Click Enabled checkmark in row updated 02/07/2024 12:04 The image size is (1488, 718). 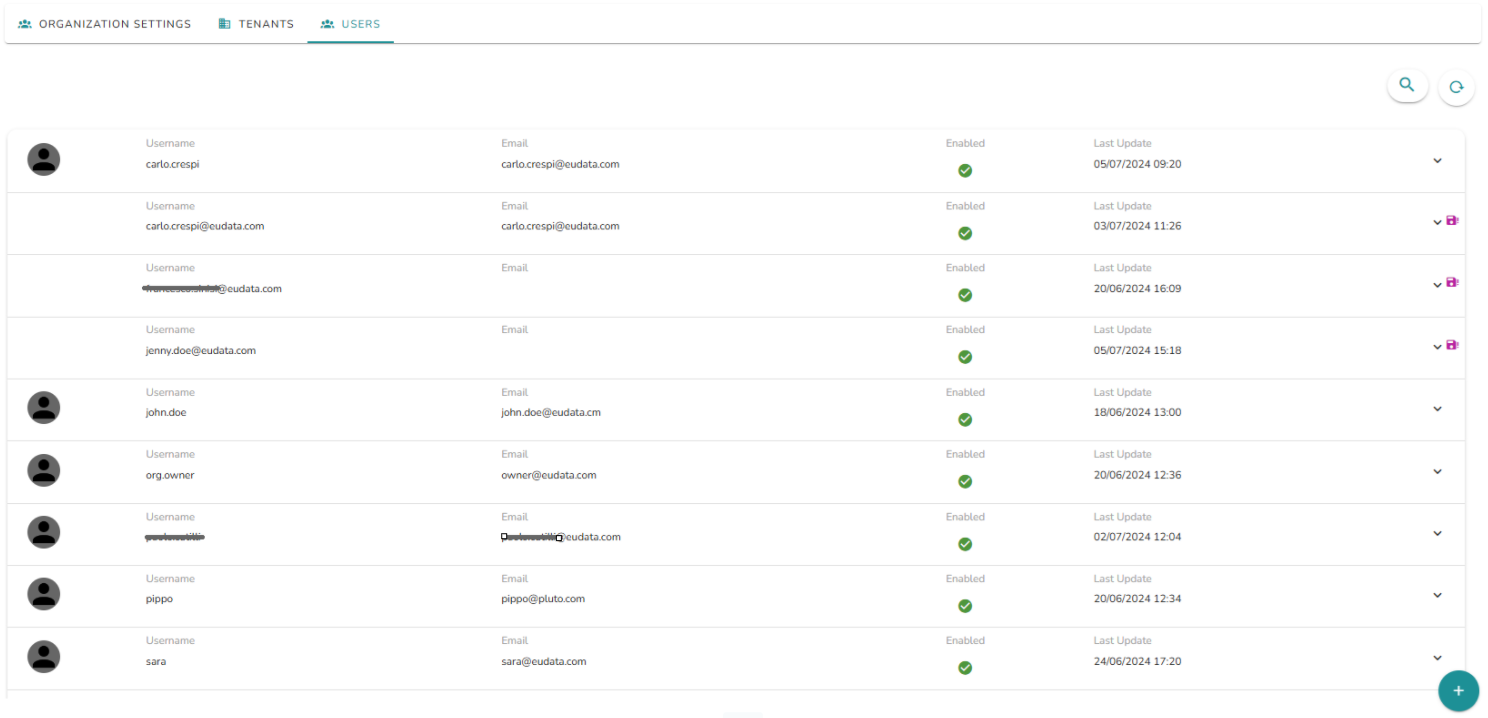click(x=965, y=544)
